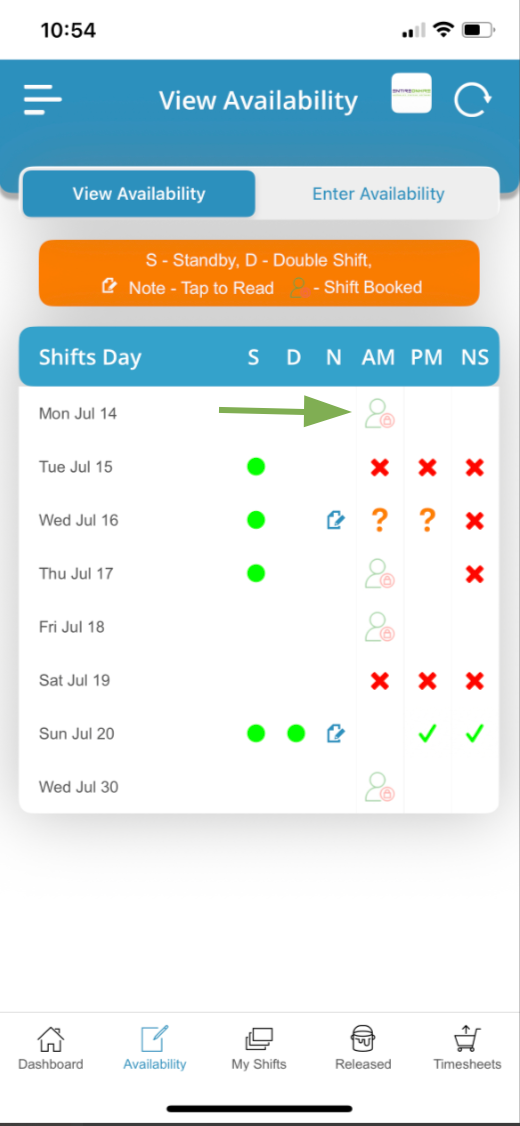Select the View Availability tab
The image size is (520, 1126).
pyautogui.click(x=139, y=194)
